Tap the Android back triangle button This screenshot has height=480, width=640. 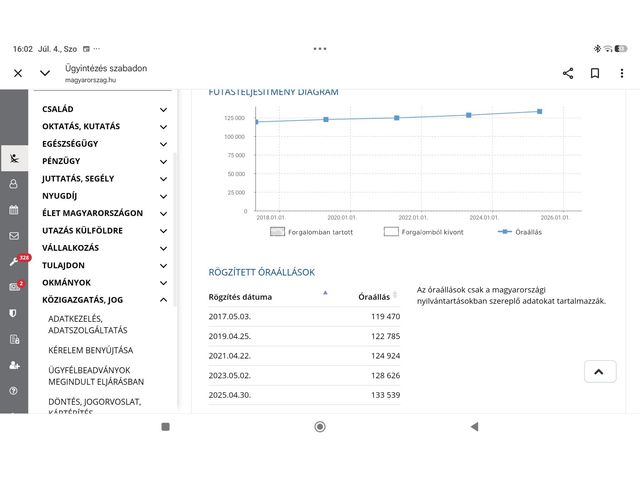pyautogui.click(x=474, y=427)
